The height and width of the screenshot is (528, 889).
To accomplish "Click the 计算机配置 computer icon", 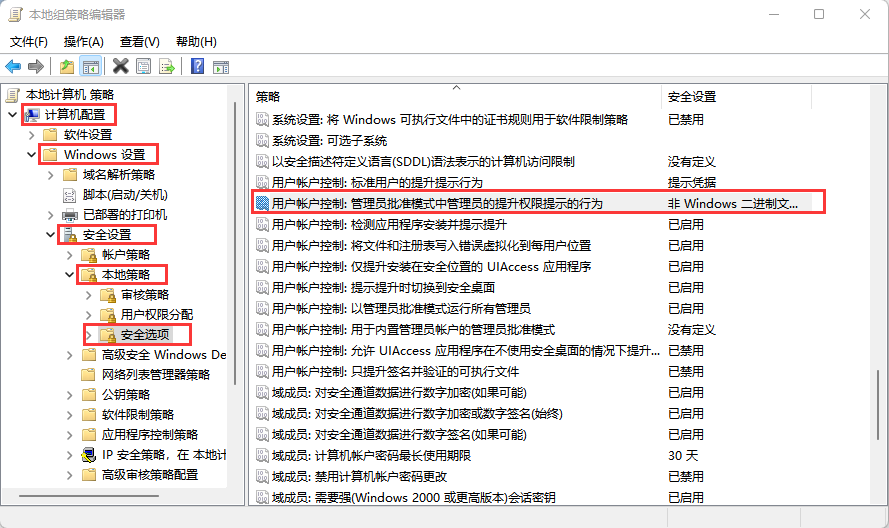I will 32,115.
